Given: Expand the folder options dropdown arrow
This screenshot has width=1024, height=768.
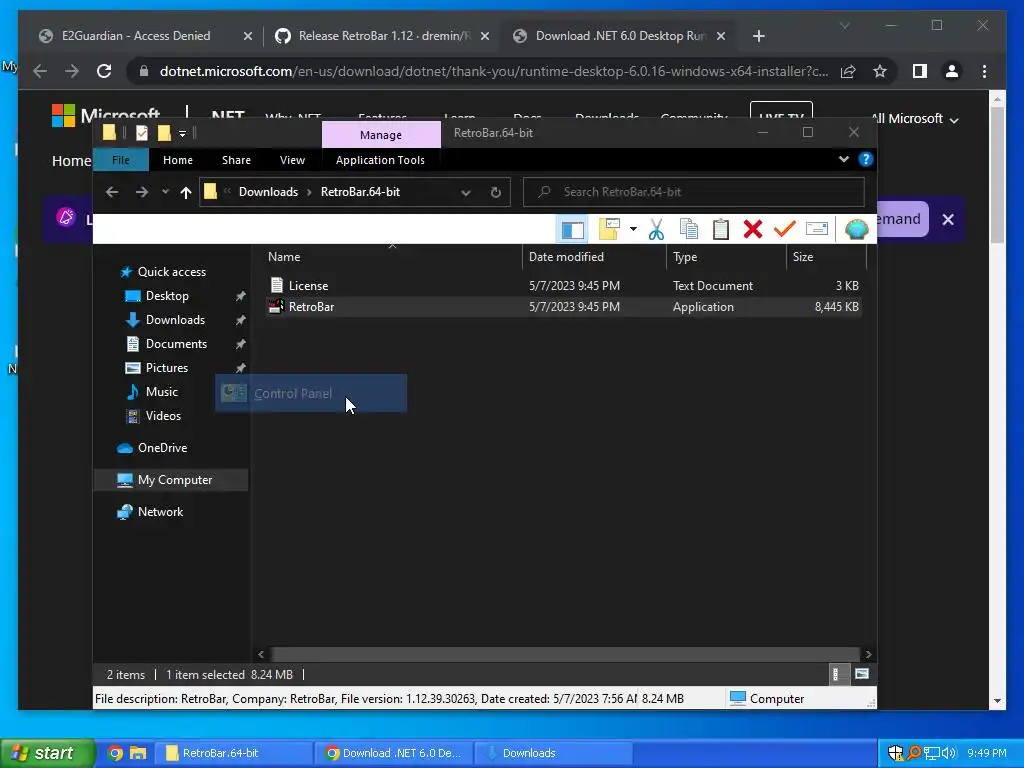Looking at the screenshot, I should (633, 229).
